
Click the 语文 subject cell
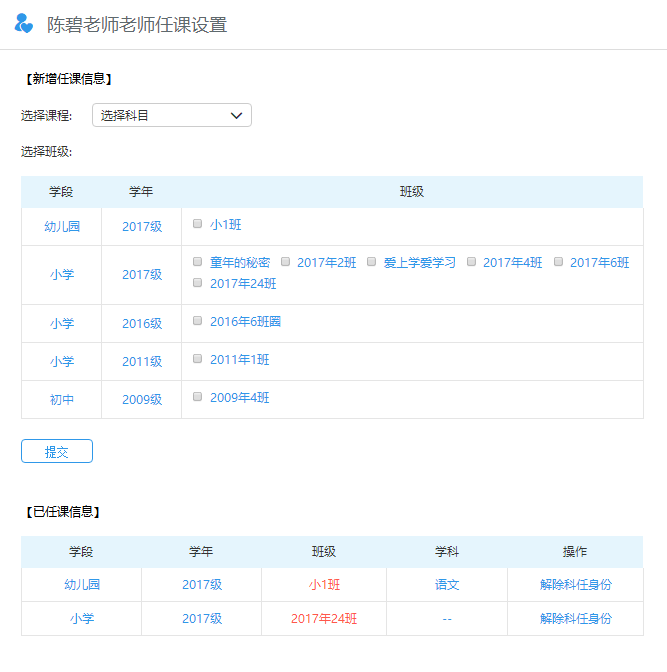tap(447, 585)
